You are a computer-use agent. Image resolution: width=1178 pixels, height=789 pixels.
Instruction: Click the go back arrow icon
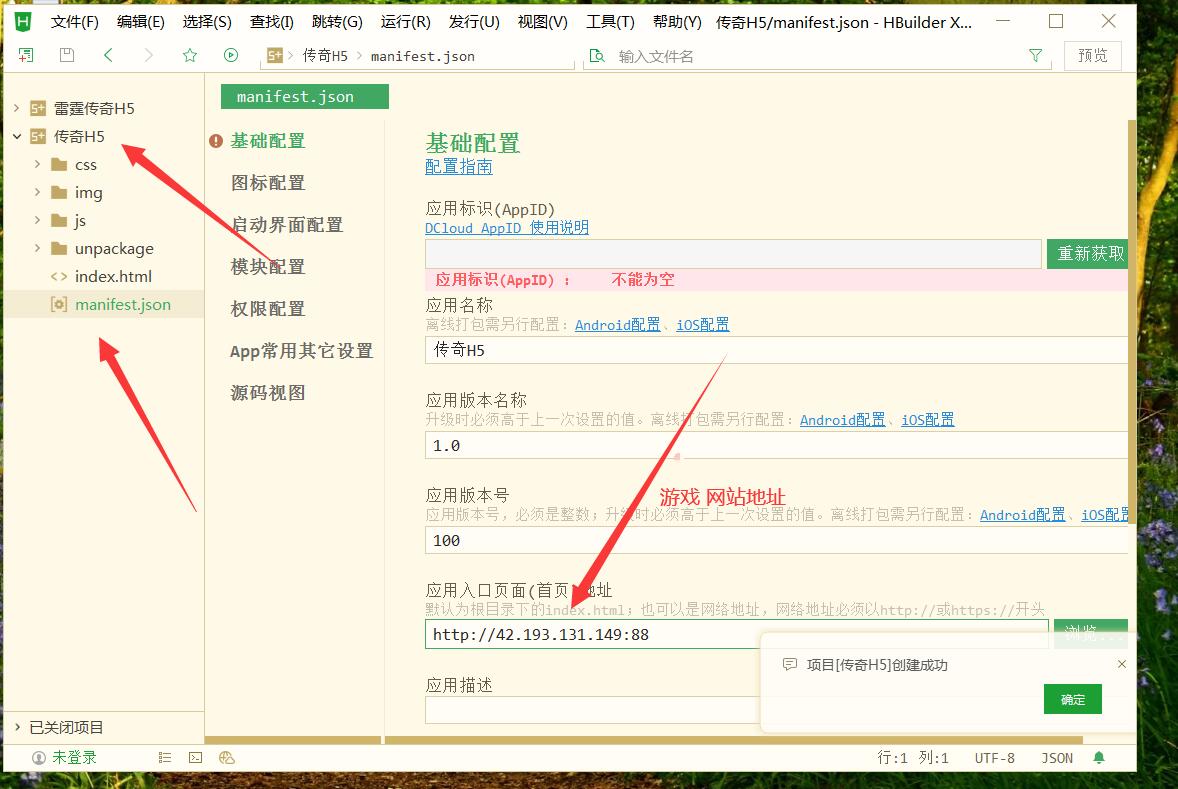(x=108, y=56)
